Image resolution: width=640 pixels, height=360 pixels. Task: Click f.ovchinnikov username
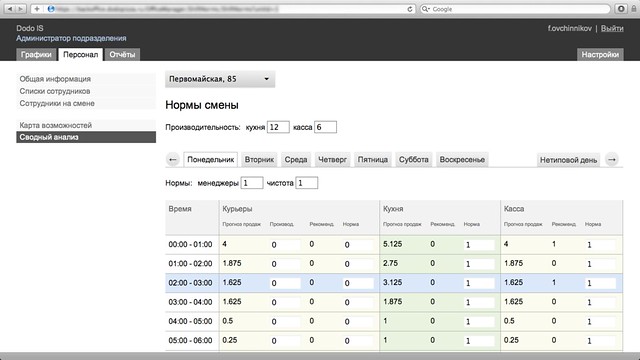tap(569, 28)
